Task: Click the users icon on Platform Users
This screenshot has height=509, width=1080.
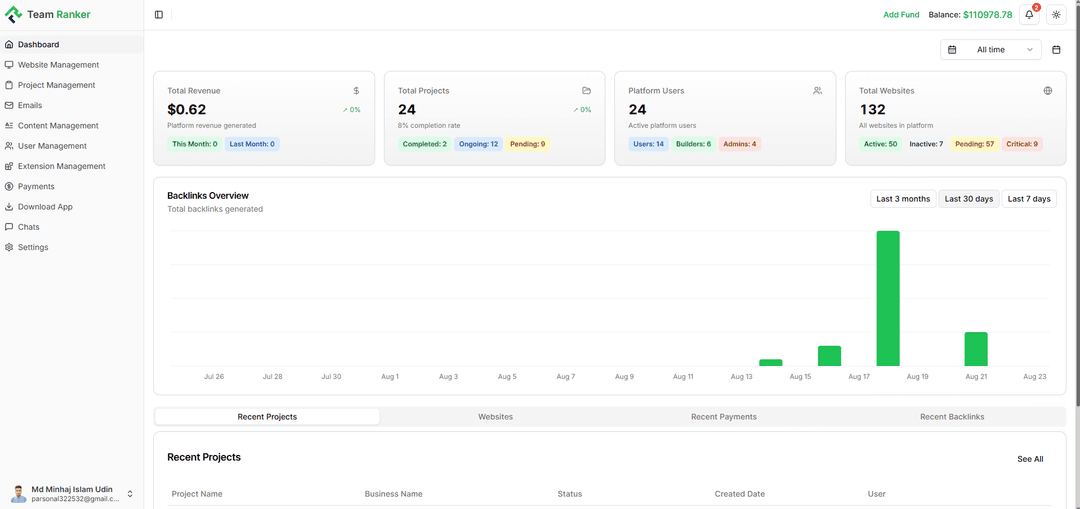Action: coord(817,91)
